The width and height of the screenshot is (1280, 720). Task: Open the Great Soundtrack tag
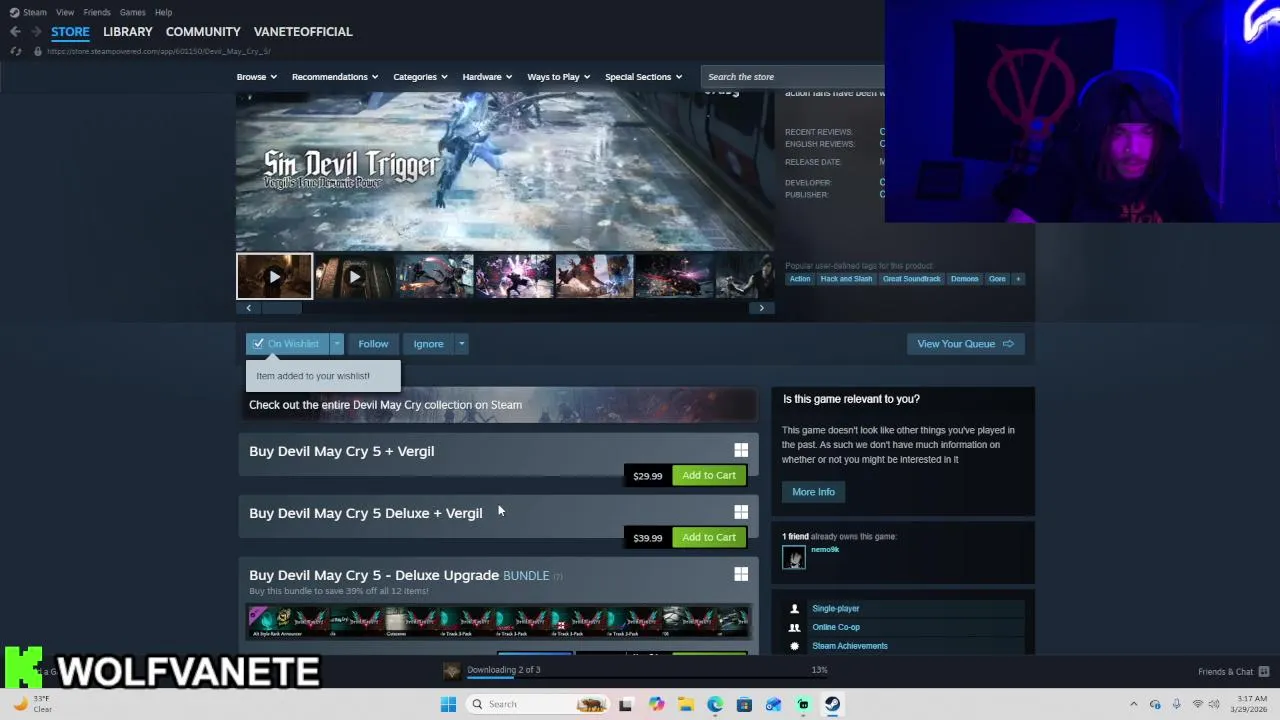click(x=911, y=279)
